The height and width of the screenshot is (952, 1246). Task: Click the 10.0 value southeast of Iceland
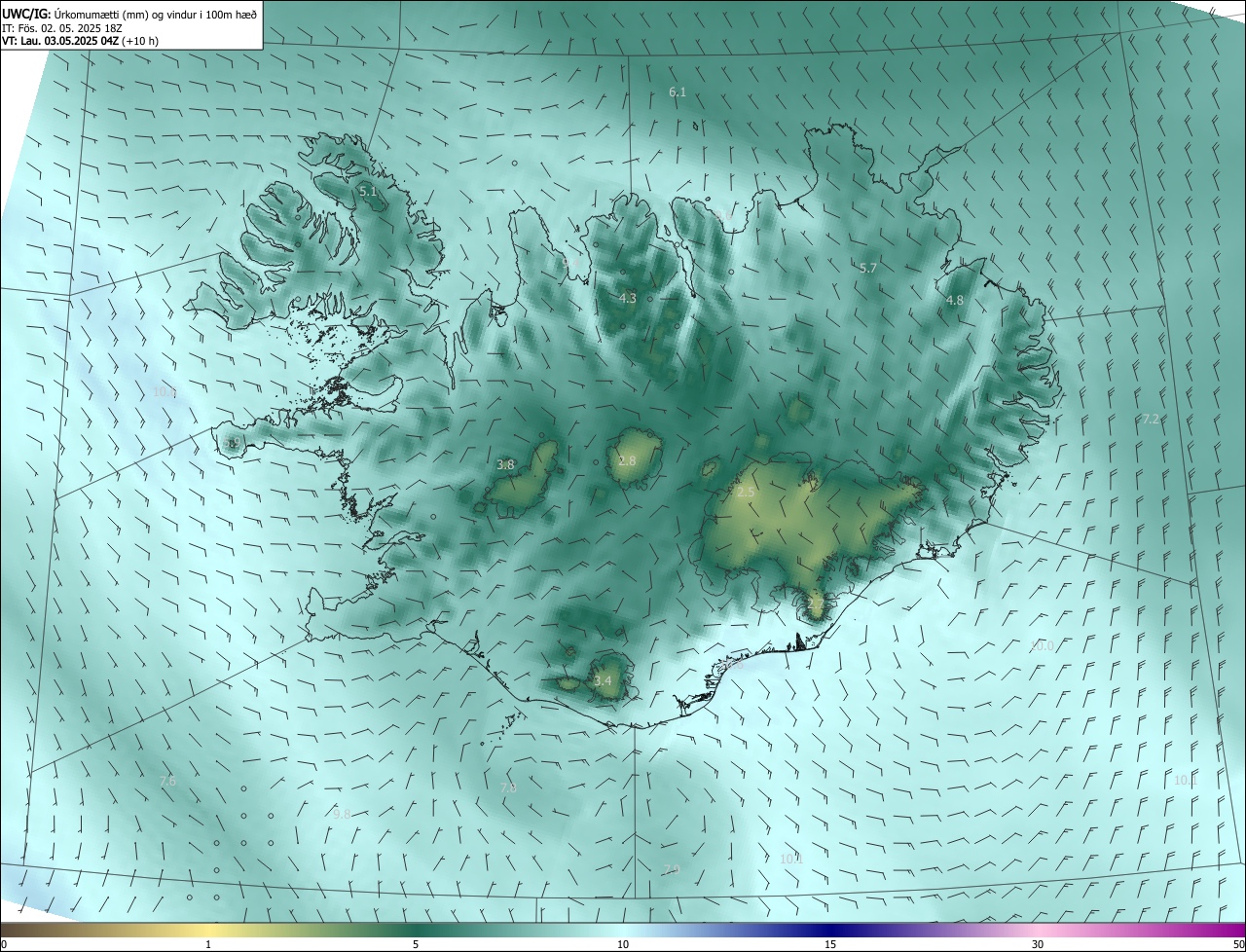click(x=1042, y=646)
